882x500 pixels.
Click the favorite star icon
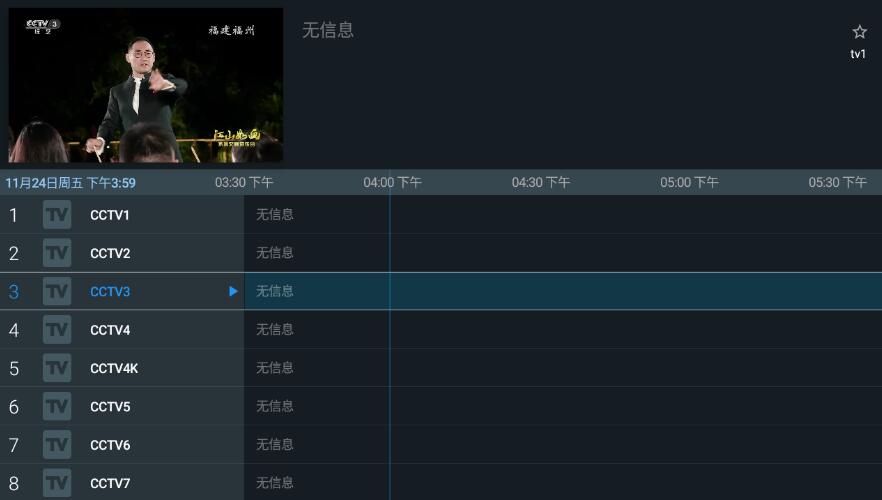coord(859,32)
